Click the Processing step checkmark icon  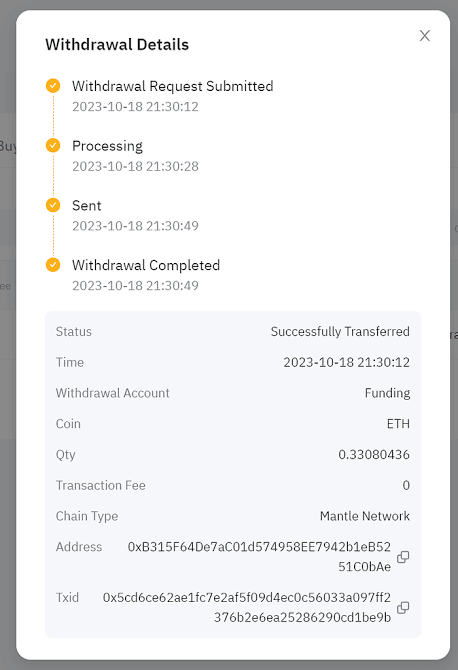point(53,145)
